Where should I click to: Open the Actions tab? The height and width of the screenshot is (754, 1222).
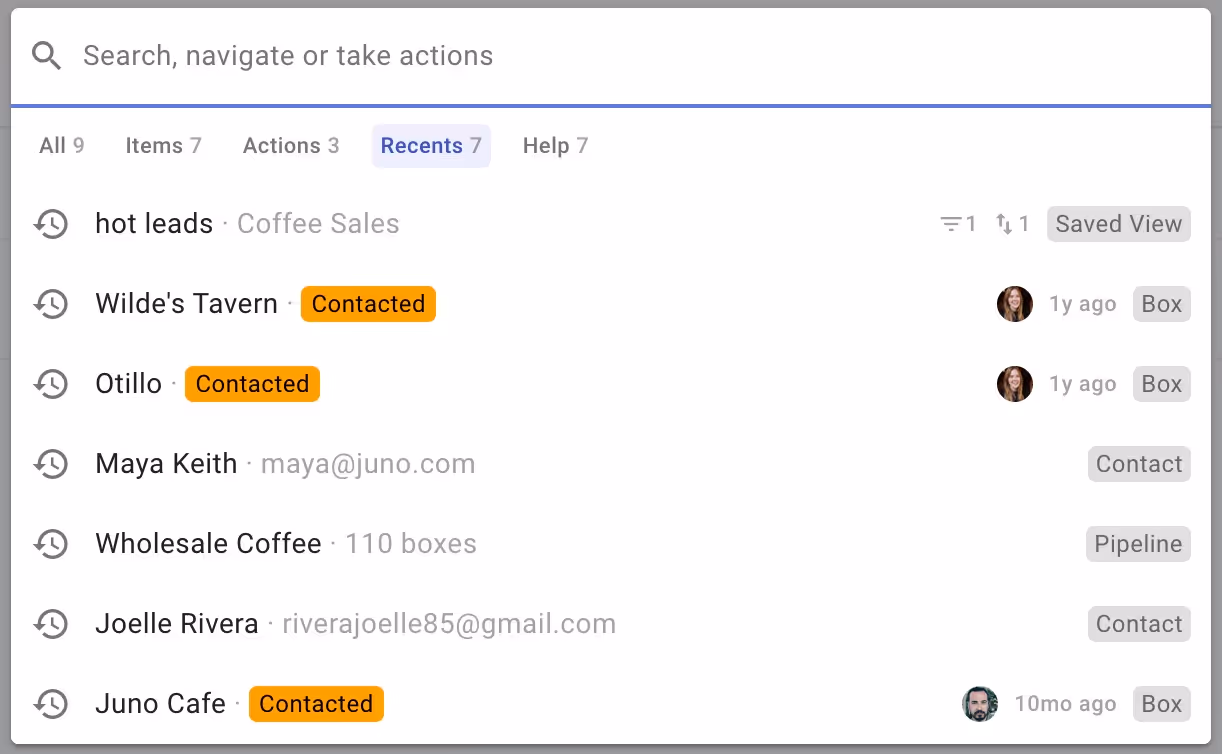coord(290,145)
